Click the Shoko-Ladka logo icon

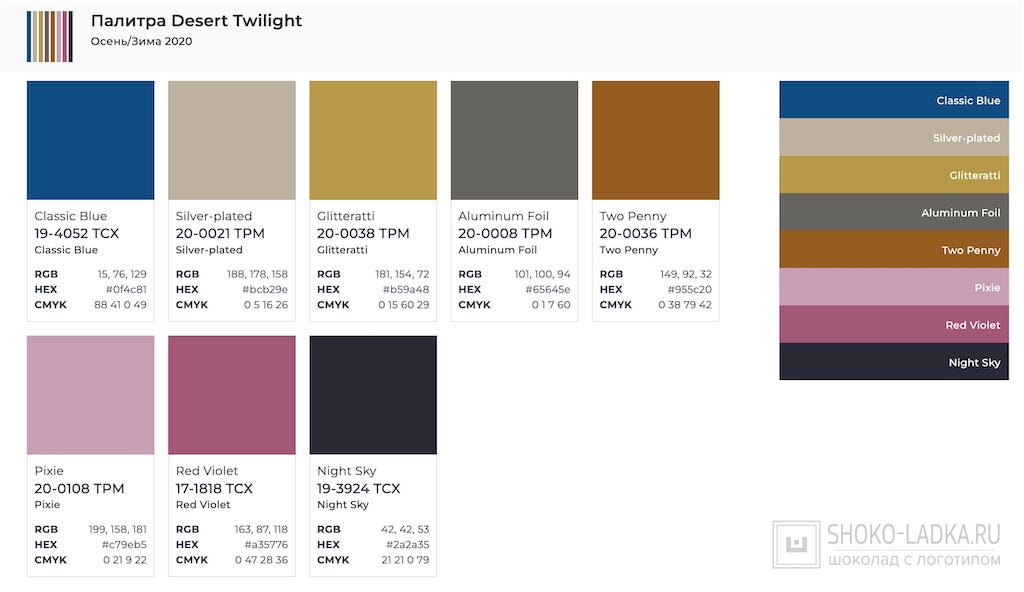[x=796, y=545]
